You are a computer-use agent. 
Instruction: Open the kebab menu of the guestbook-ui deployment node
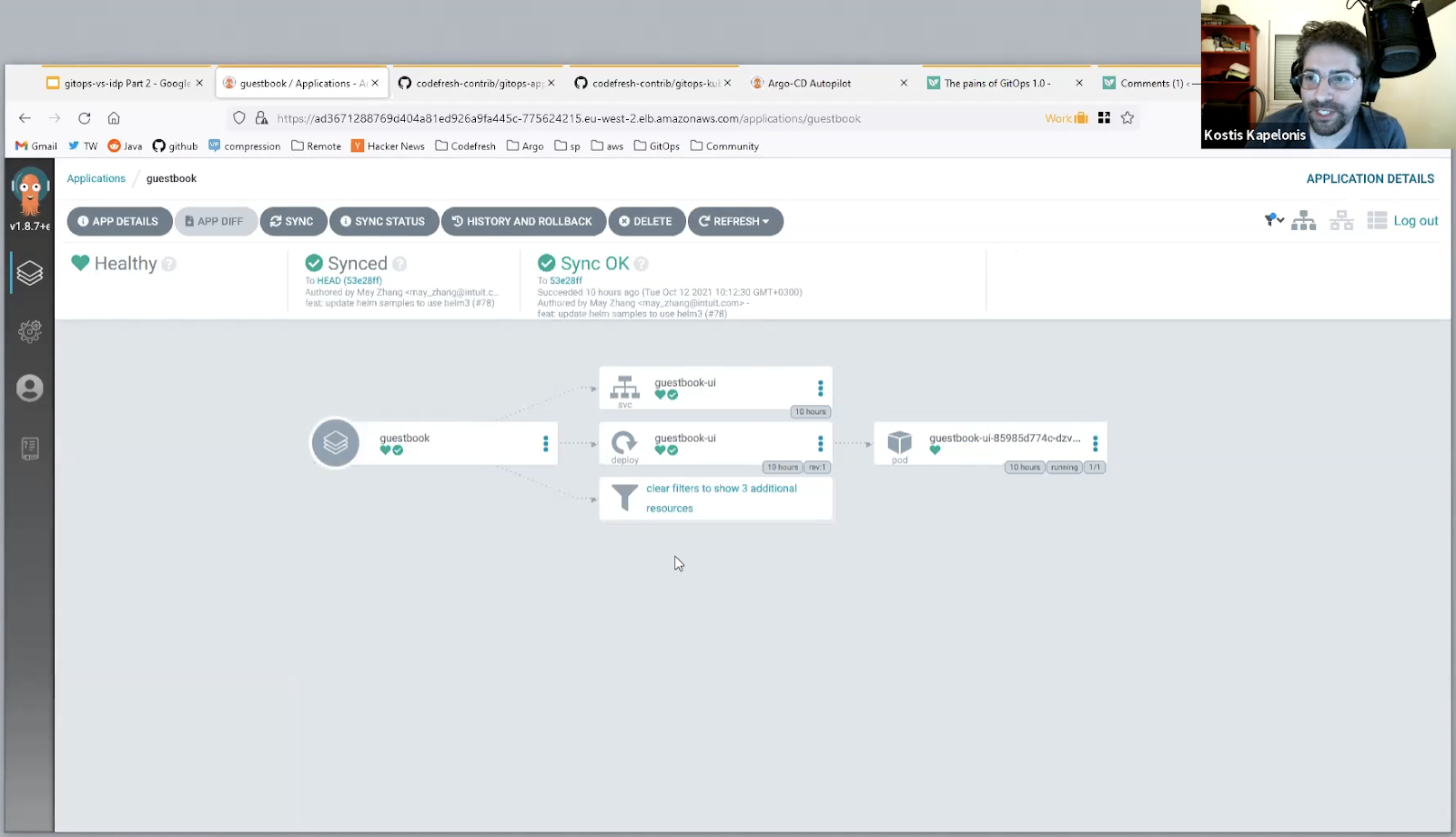point(820,443)
